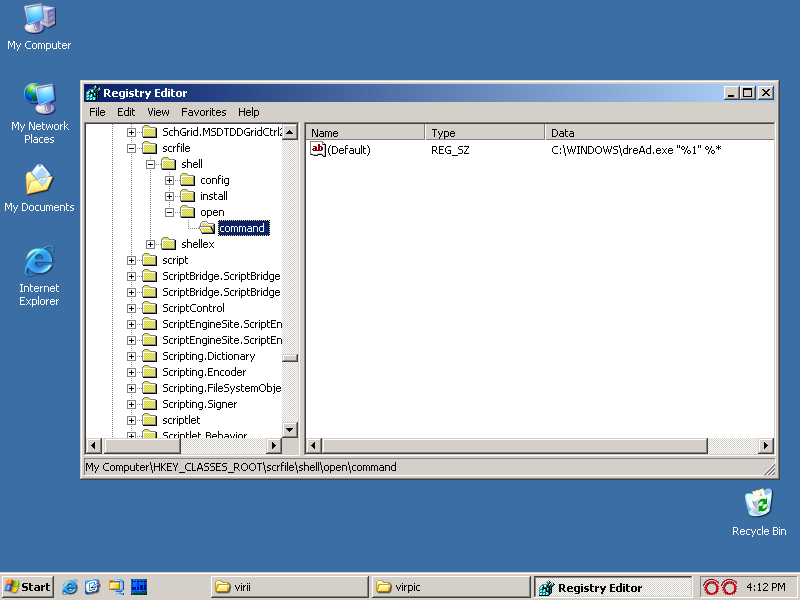Image resolution: width=800 pixels, height=600 pixels.
Task: Click the blue quick launch icon beside Show Desktop
Action: (139, 587)
